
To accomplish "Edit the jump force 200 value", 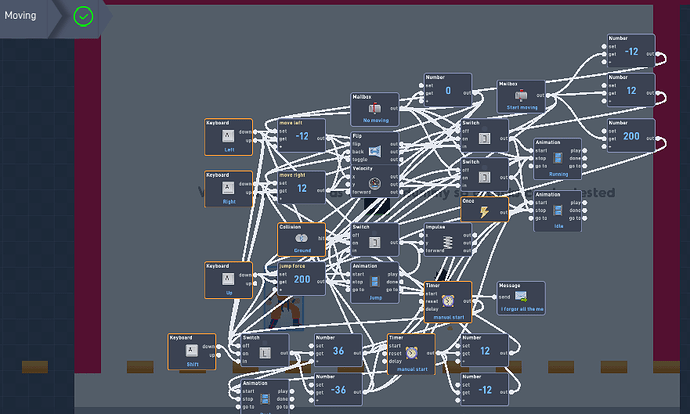I will tap(302, 279).
